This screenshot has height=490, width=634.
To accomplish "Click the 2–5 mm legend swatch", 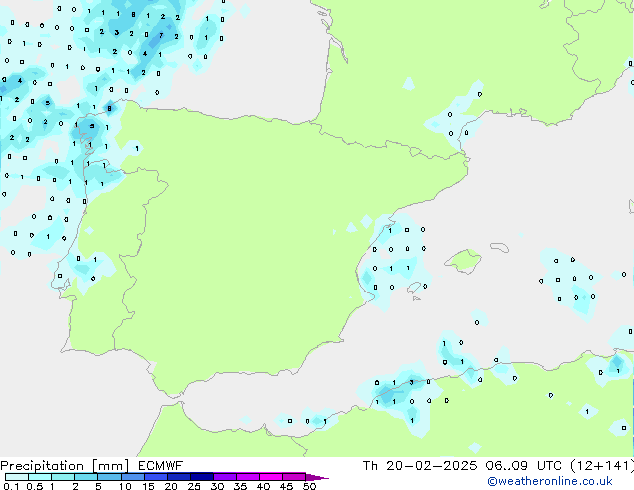I will click(x=86, y=477).
